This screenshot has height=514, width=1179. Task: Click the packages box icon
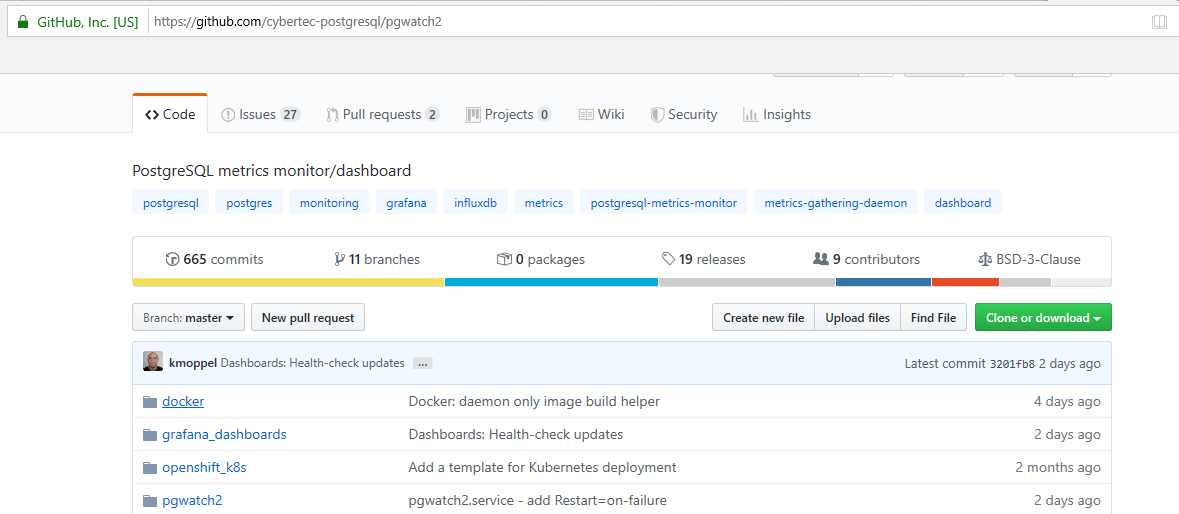[x=504, y=259]
